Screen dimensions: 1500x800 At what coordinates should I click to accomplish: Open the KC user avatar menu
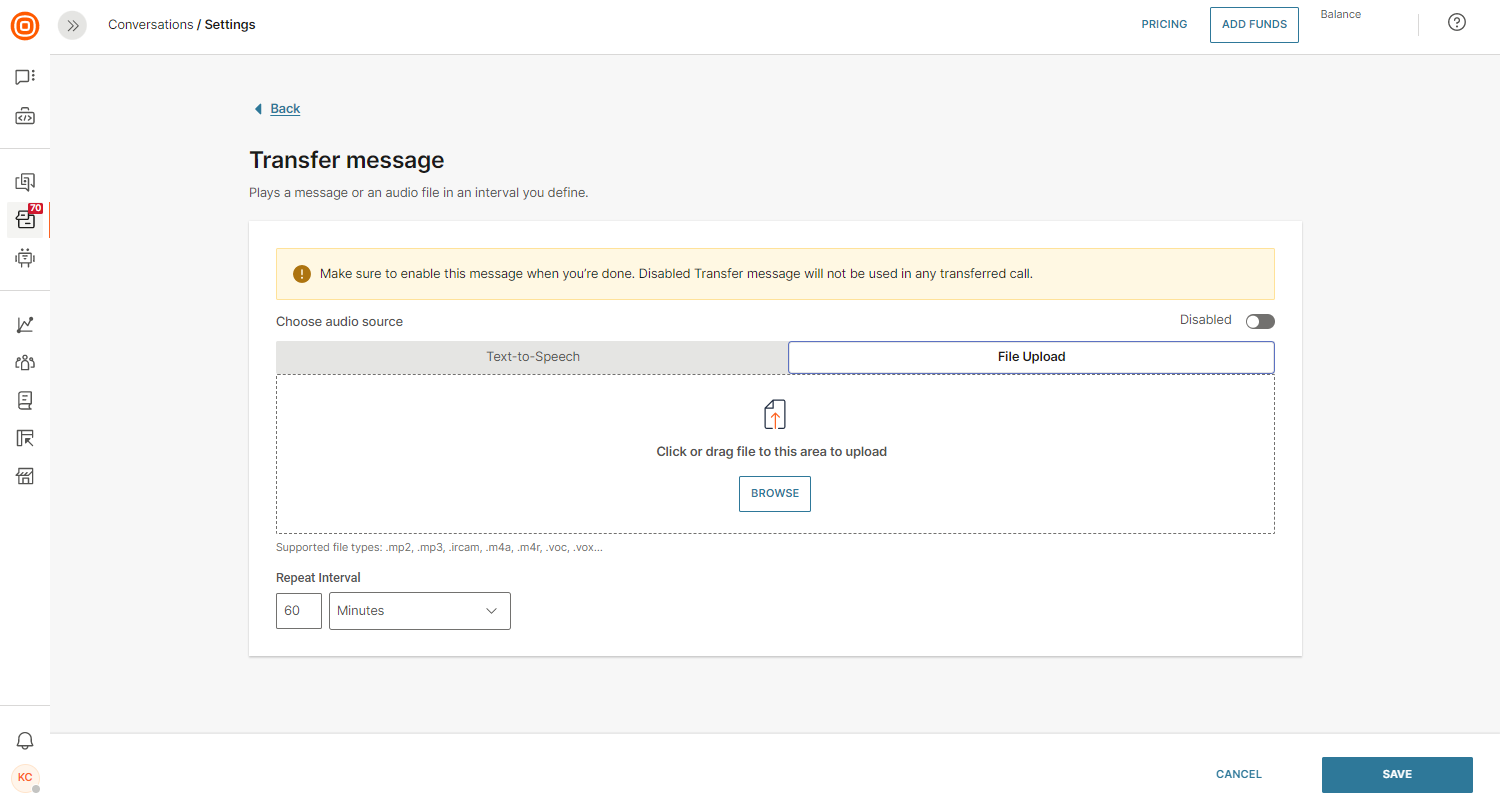pyautogui.click(x=25, y=777)
